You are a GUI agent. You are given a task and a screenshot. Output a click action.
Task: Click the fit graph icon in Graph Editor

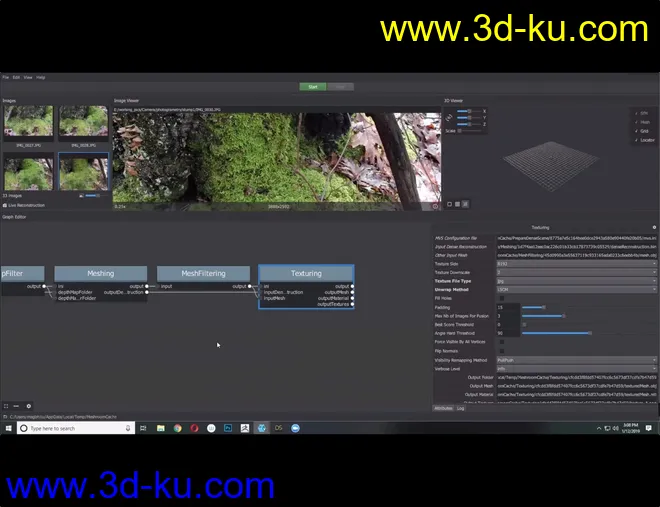[x=6, y=406]
